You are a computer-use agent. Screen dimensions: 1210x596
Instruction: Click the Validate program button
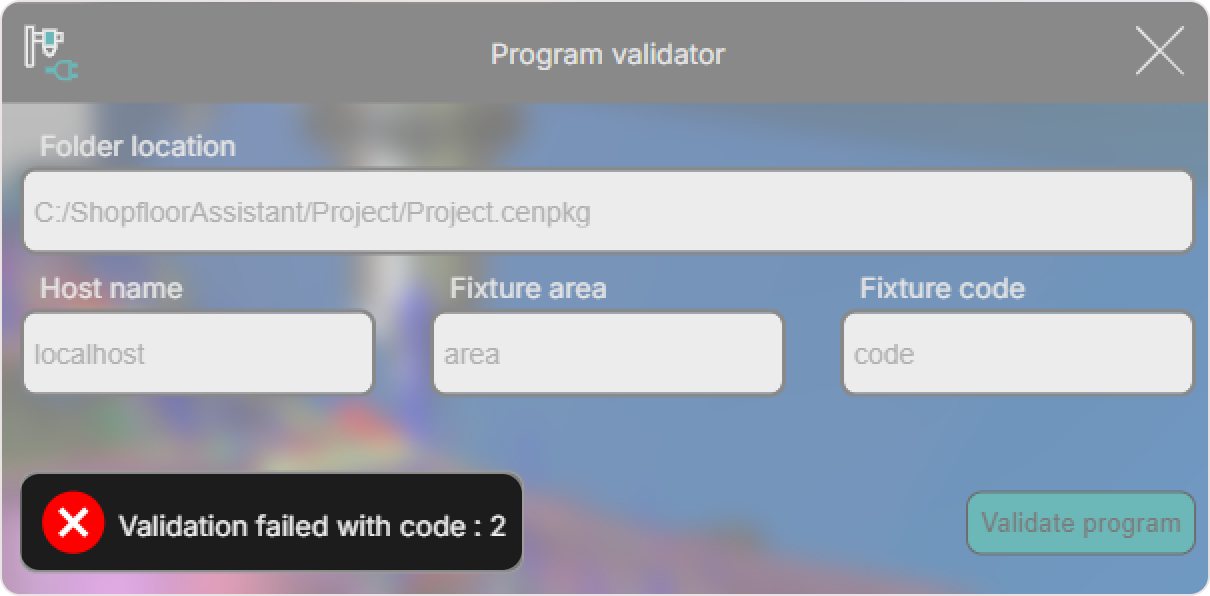click(x=1080, y=523)
